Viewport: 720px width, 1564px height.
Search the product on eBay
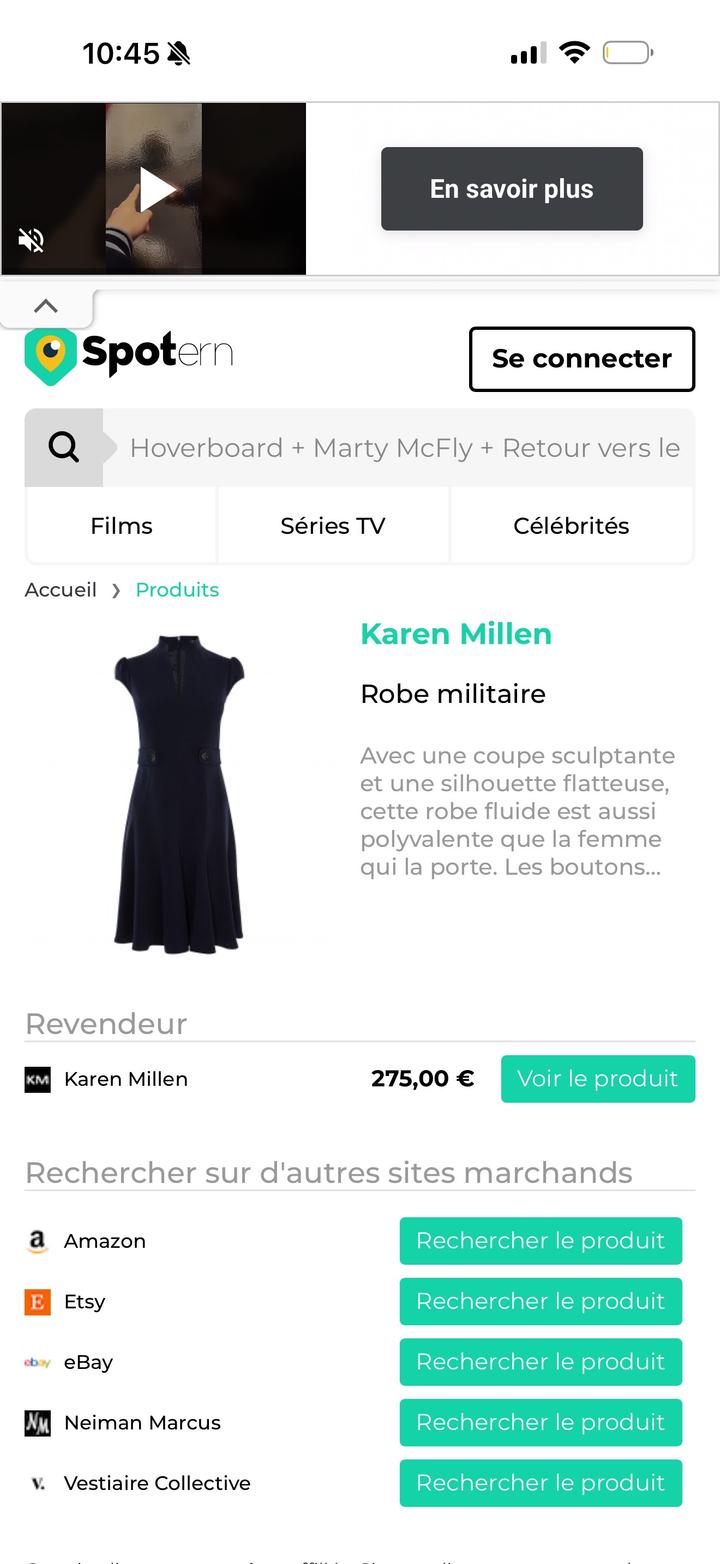pos(540,1362)
